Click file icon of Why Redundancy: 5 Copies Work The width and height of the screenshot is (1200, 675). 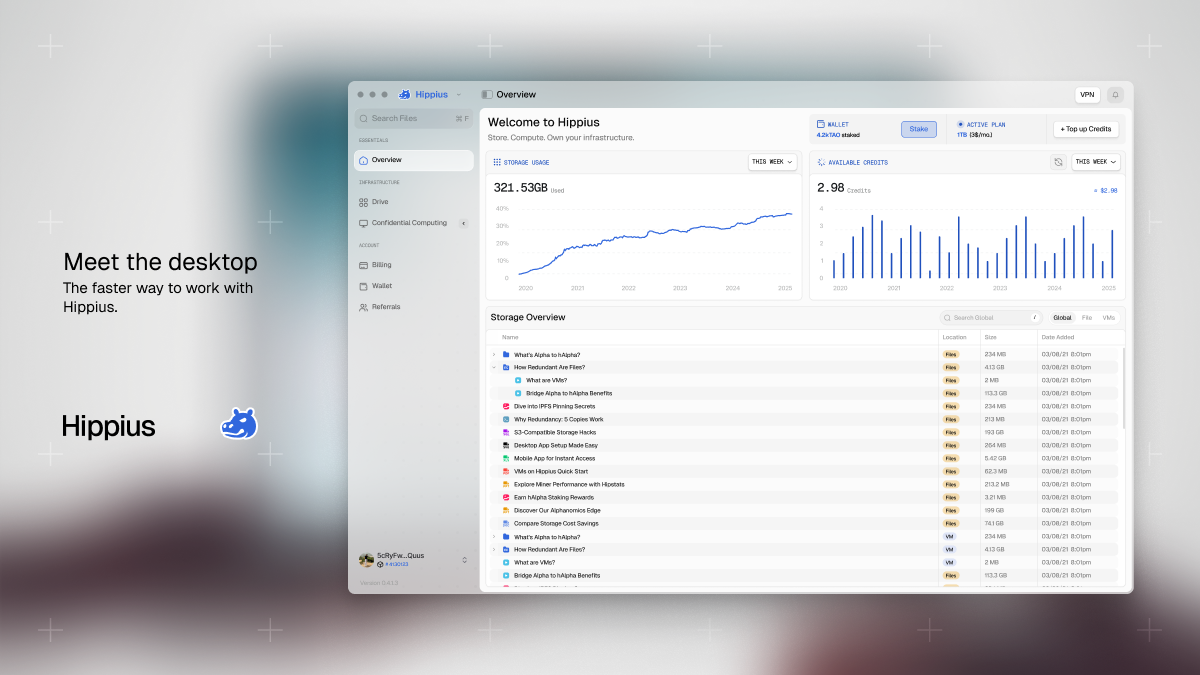point(506,419)
